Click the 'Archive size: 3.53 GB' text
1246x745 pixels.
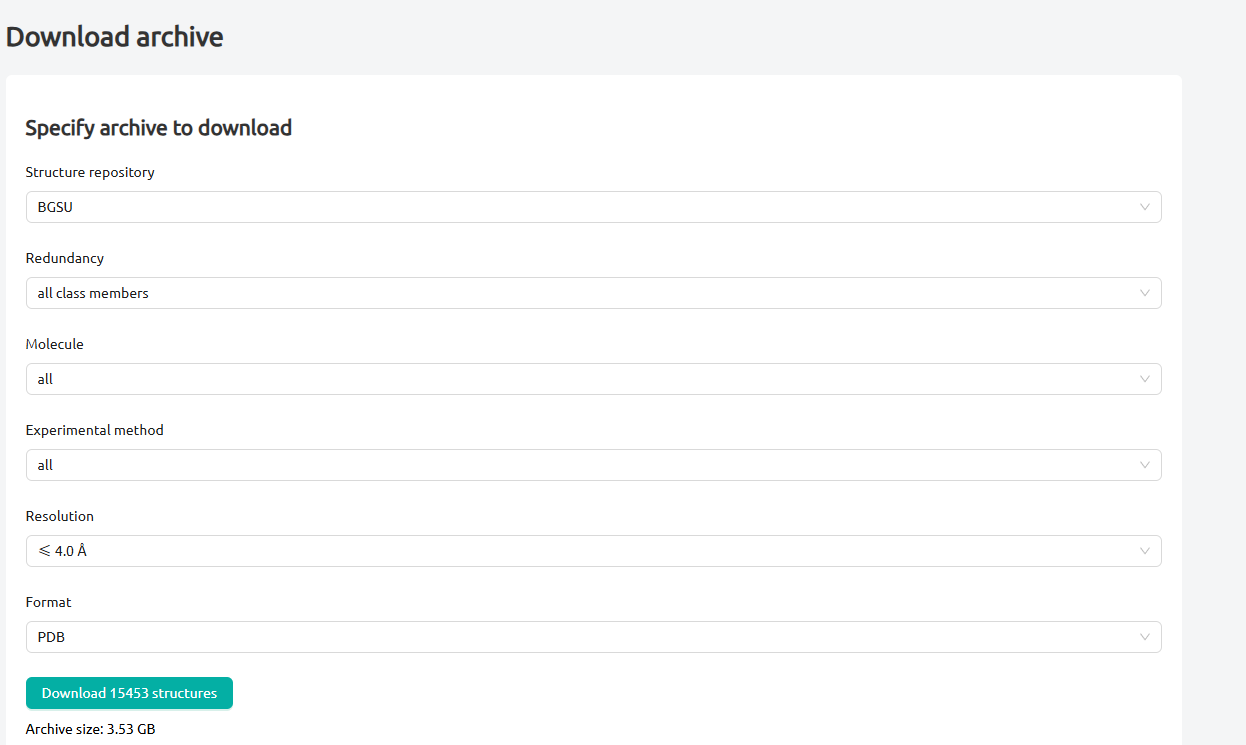(x=90, y=729)
